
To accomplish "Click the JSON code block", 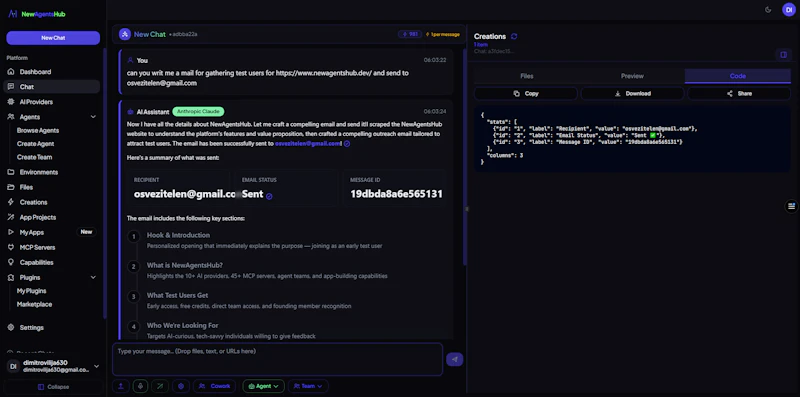I will tap(632, 139).
